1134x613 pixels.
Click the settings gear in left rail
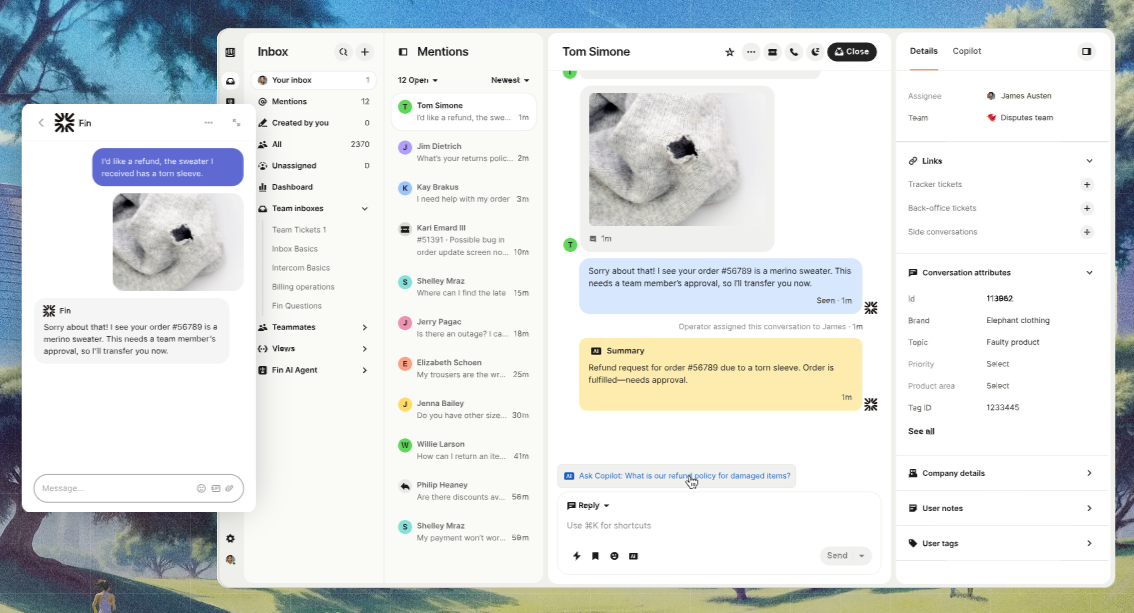point(230,539)
